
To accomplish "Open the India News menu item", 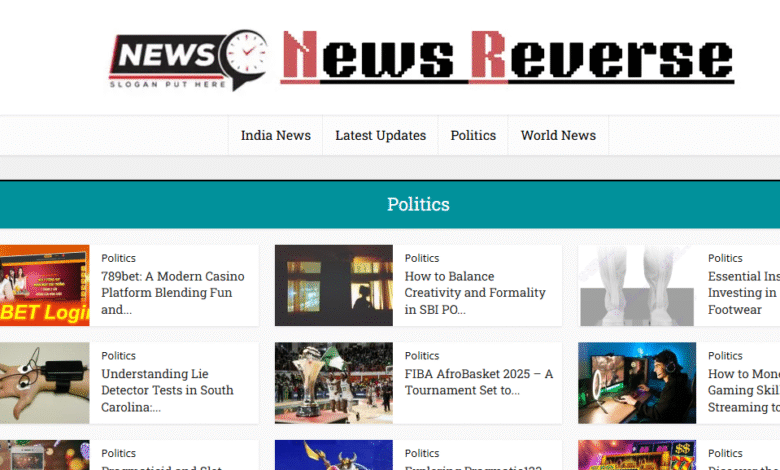I will point(275,135).
